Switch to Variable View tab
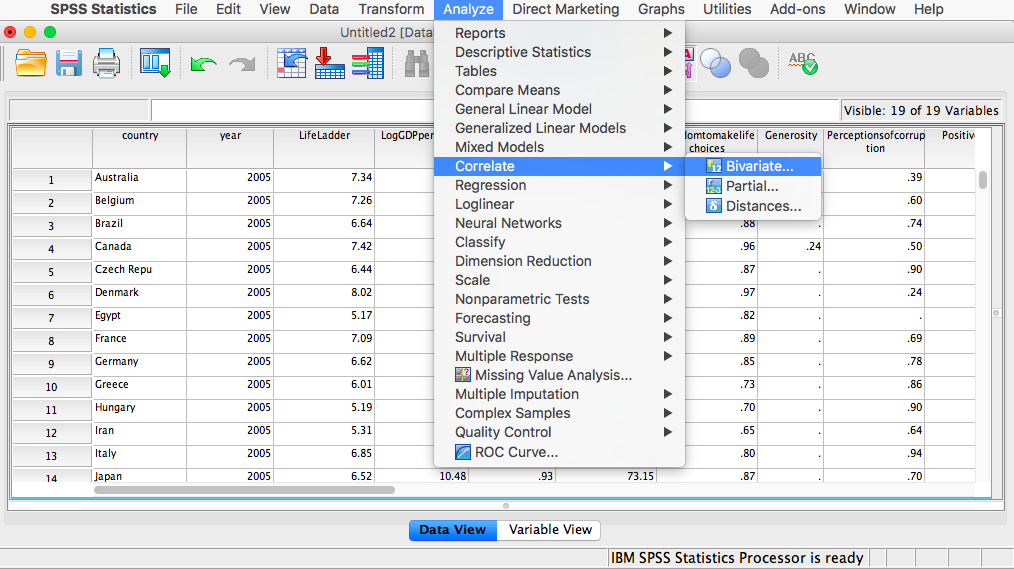Viewport: 1014px width, 569px height. 550,530
